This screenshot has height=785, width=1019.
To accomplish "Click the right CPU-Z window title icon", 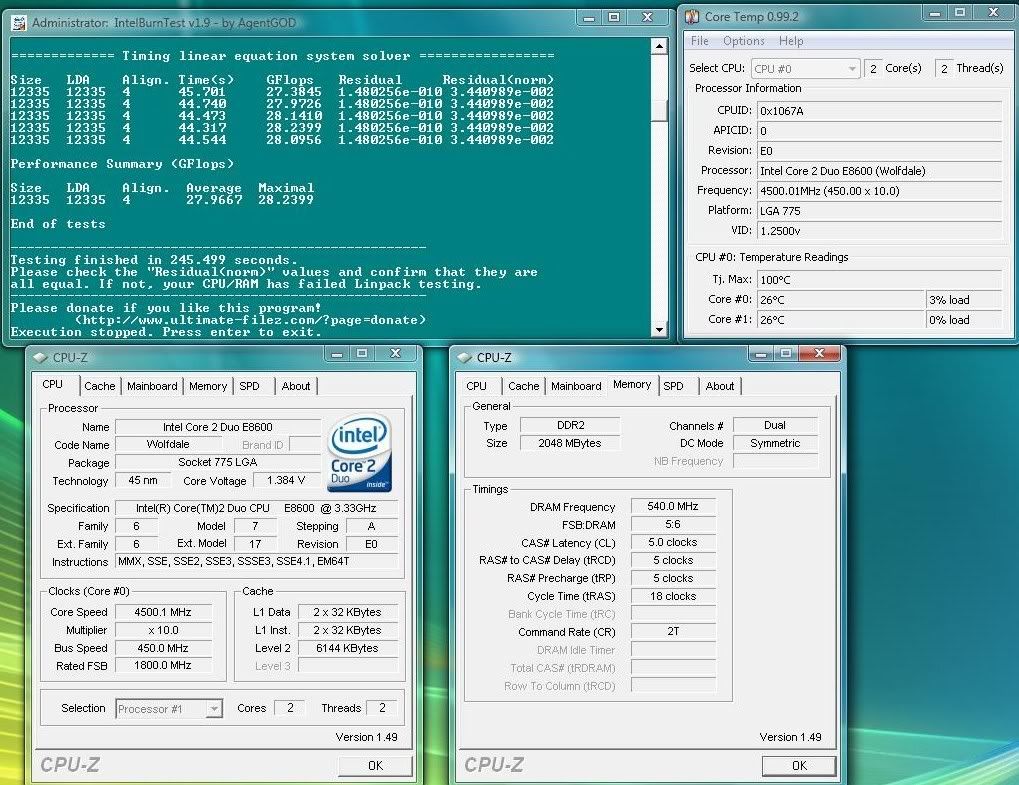I will (464, 357).
